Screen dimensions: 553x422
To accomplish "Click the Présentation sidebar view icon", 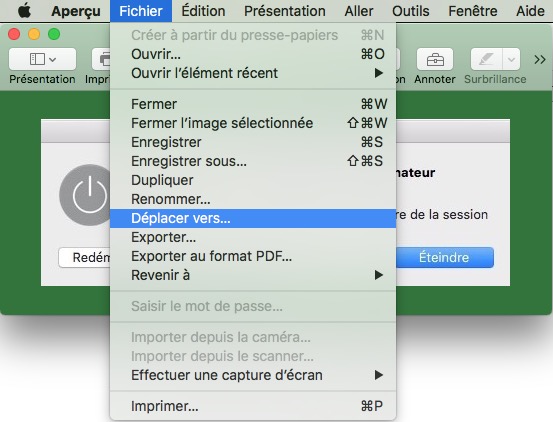I will tap(42, 59).
